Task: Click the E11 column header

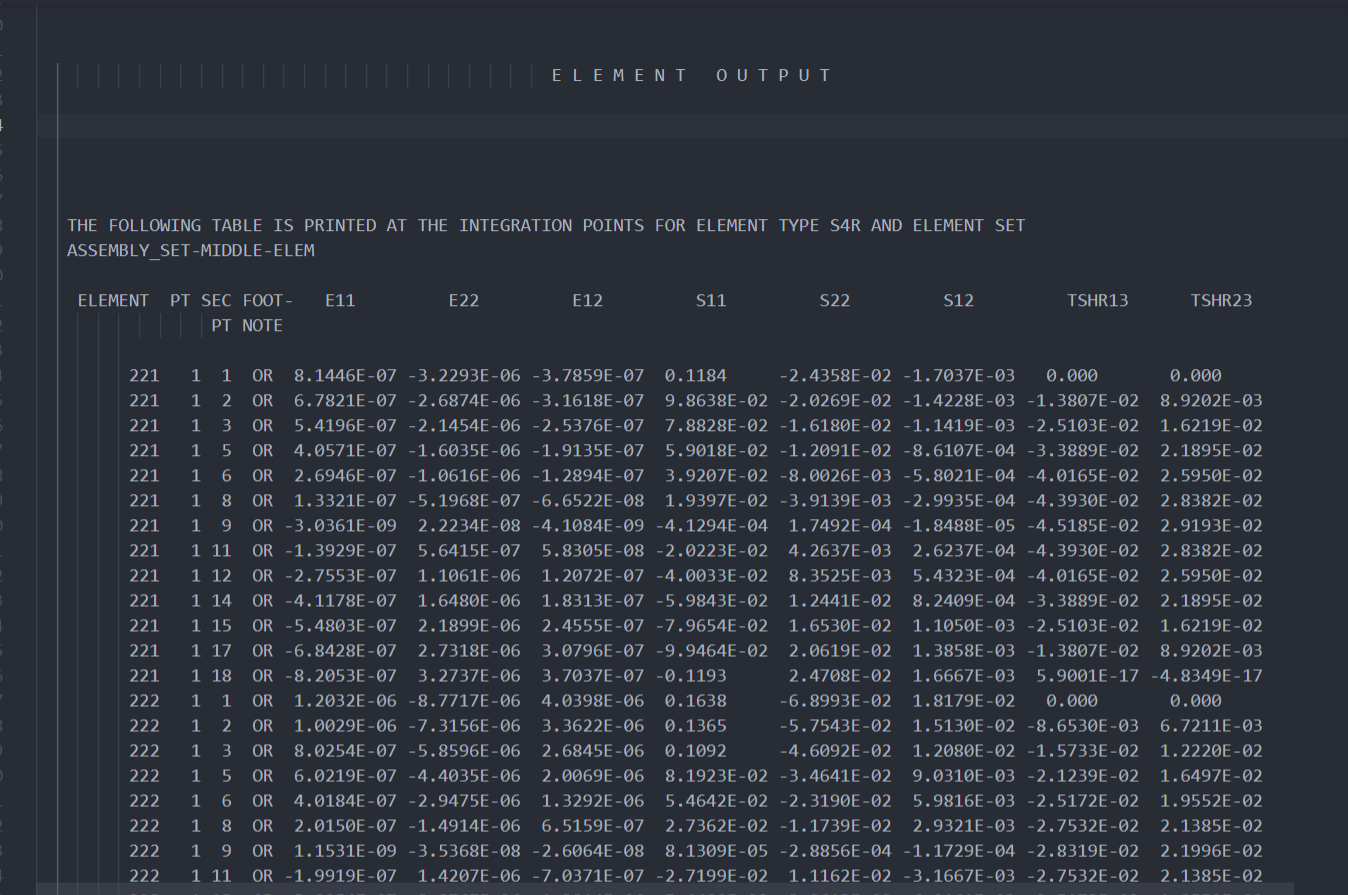Action: (340, 300)
